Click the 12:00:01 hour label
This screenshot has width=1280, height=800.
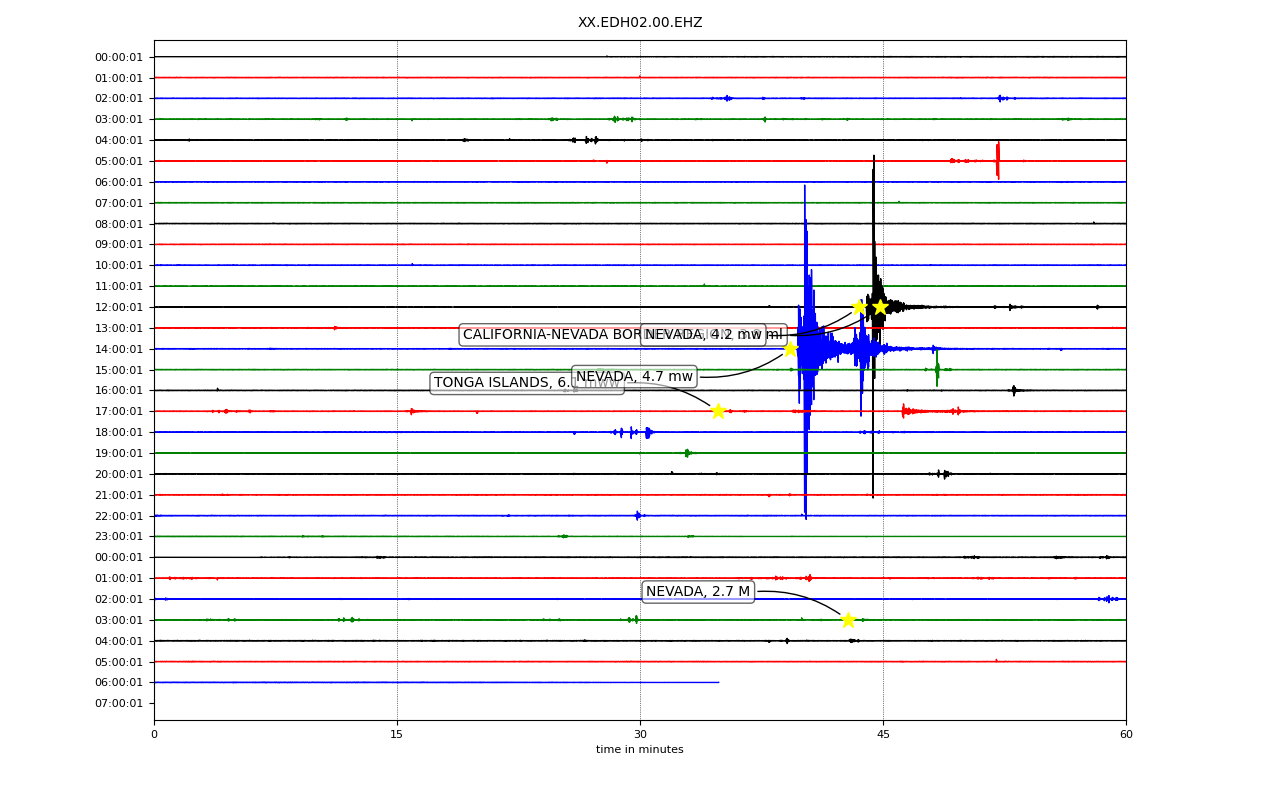pos(118,307)
